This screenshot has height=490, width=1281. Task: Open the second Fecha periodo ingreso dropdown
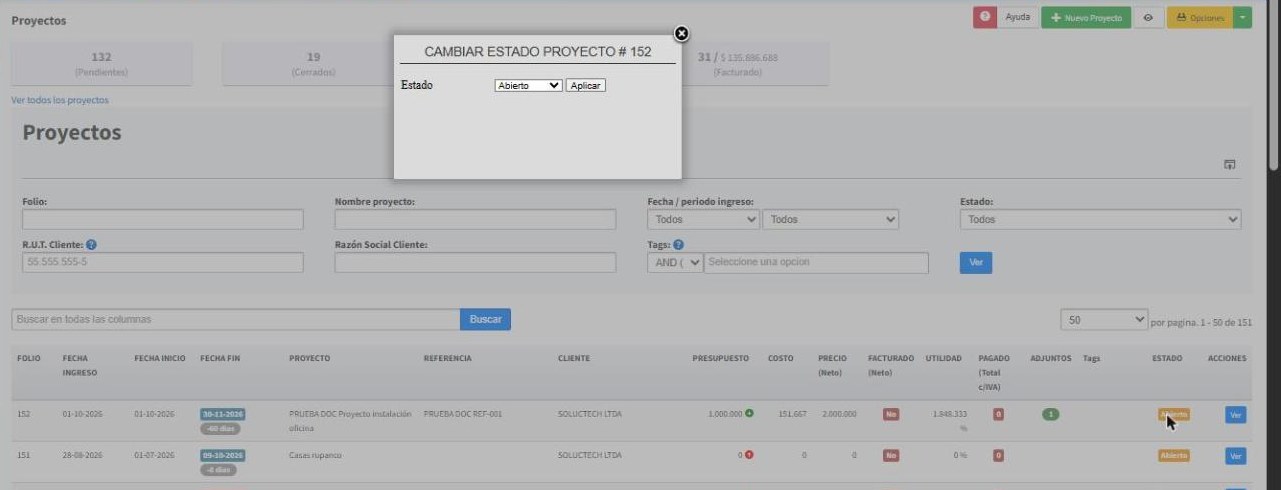(x=831, y=219)
